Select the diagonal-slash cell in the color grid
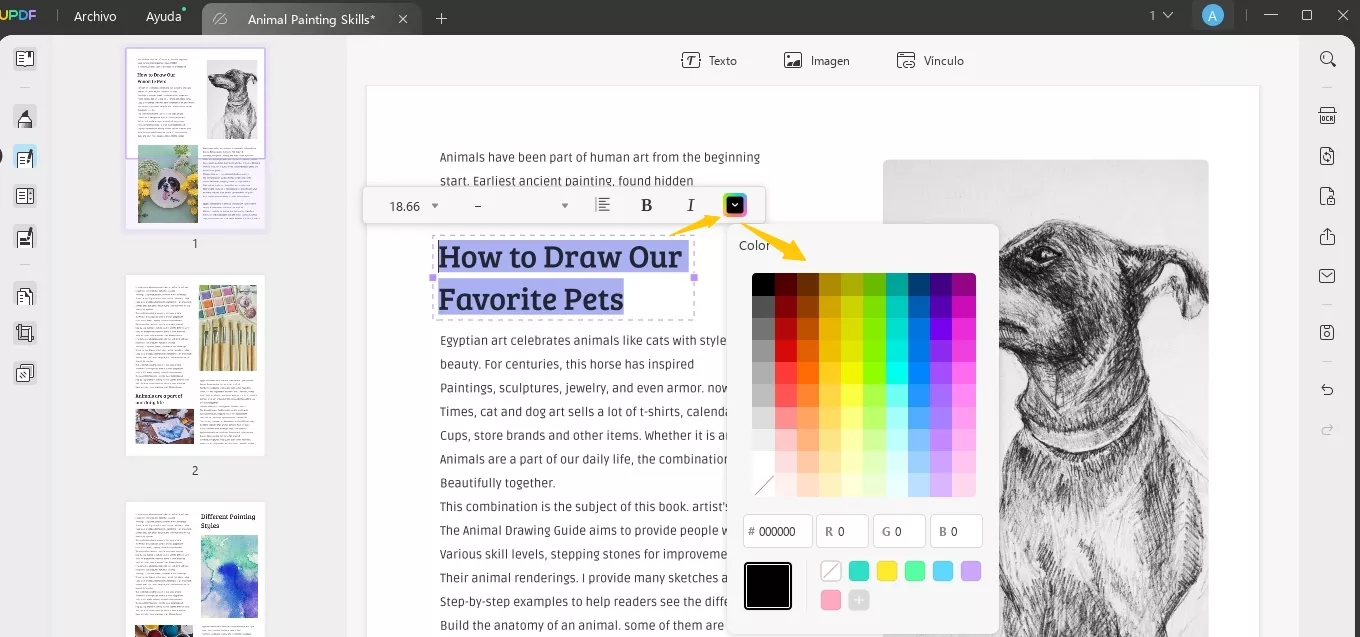This screenshot has height=637, width=1360. [763, 486]
